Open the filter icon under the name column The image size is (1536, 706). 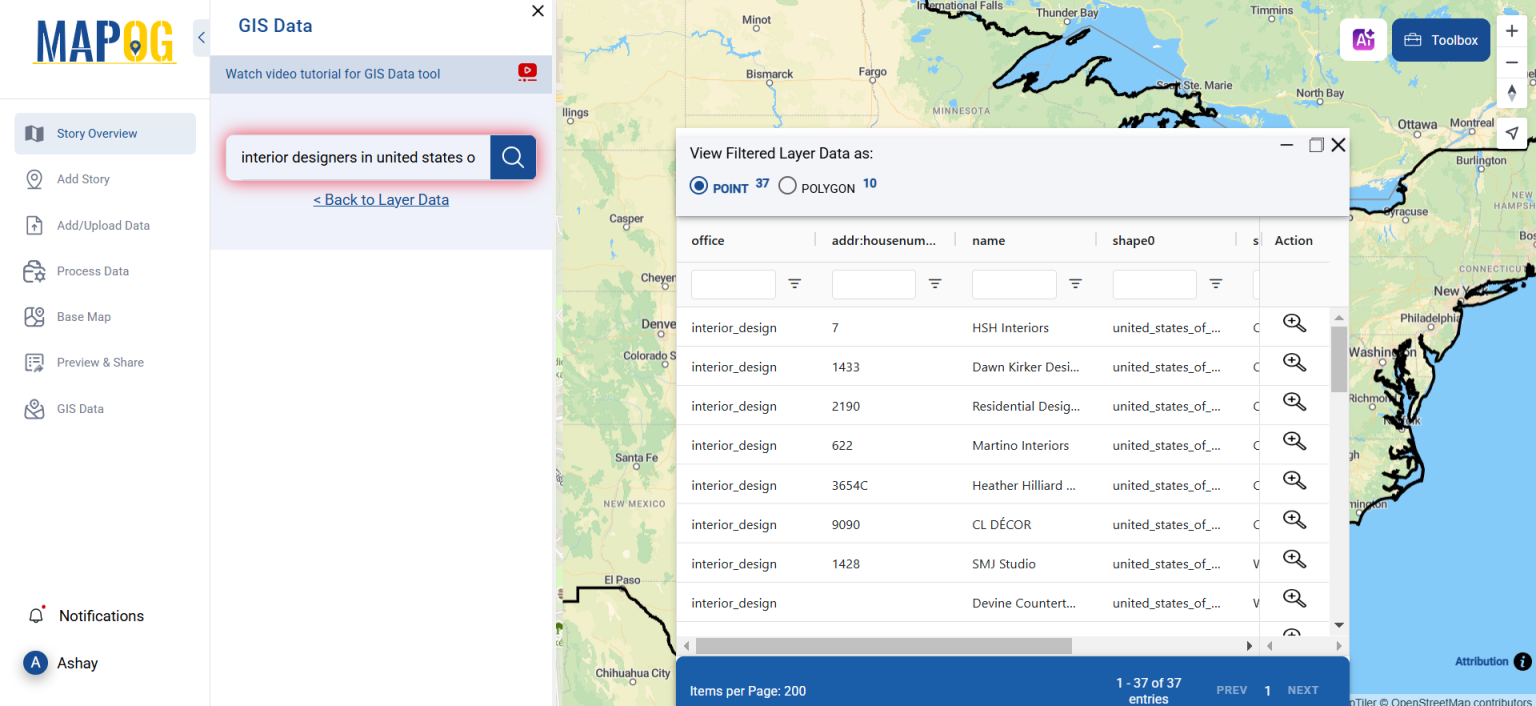[x=1076, y=284]
